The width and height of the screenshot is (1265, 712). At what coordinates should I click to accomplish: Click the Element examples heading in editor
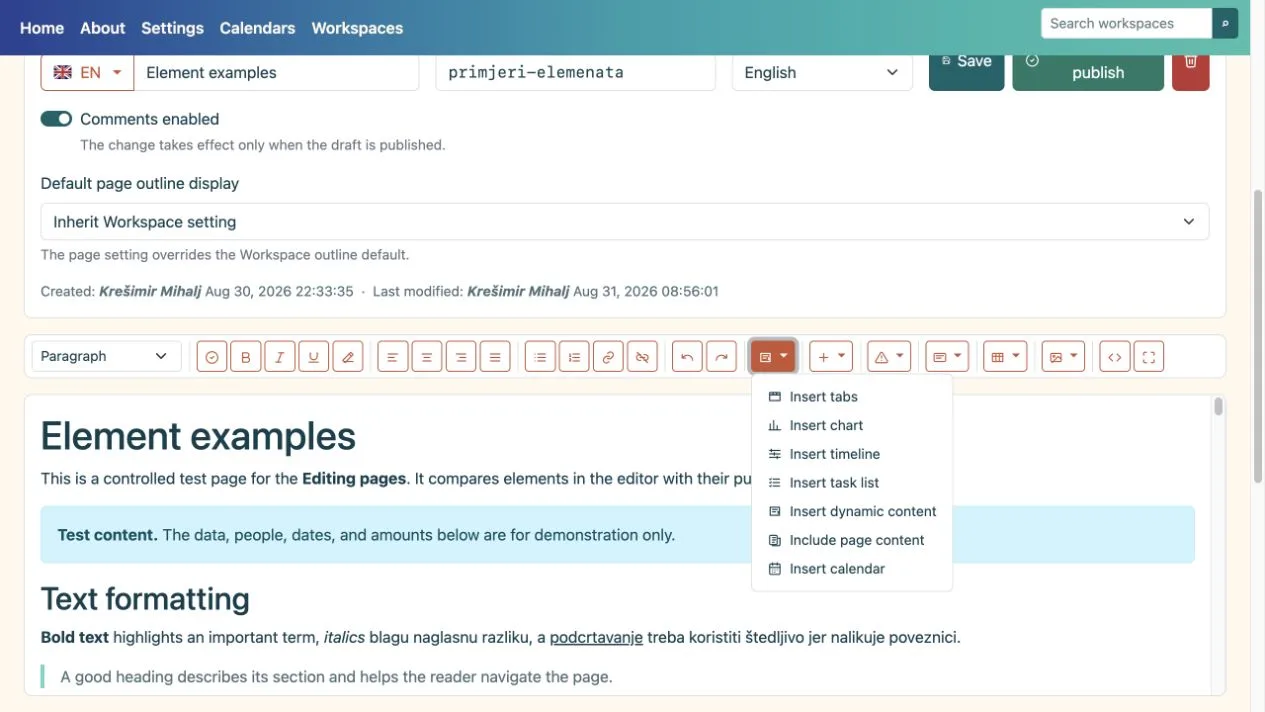pos(198,436)
